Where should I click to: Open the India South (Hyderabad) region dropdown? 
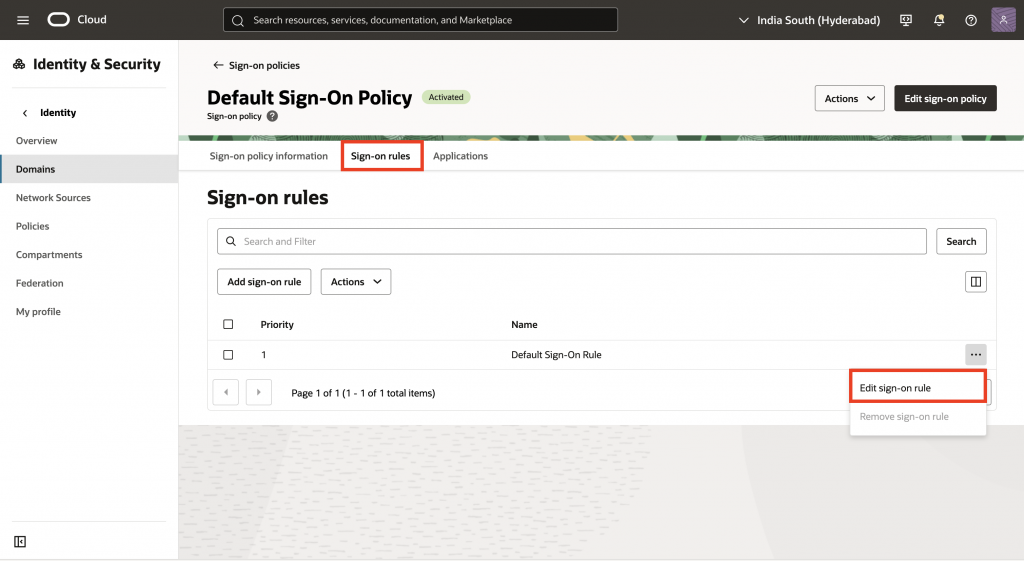[809, 20]
